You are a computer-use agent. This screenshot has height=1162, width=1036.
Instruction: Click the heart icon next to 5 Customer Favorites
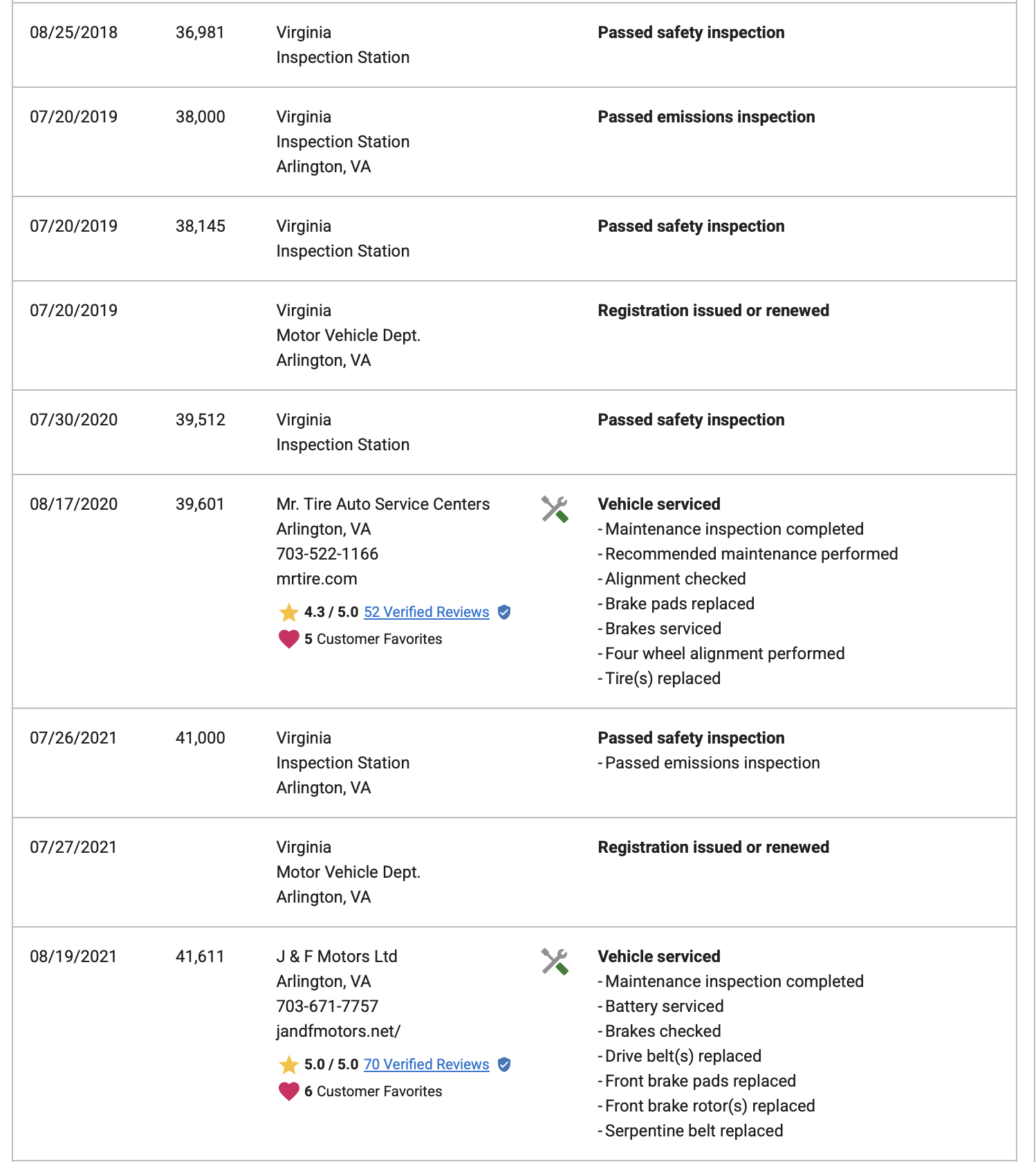coord(288,639)
